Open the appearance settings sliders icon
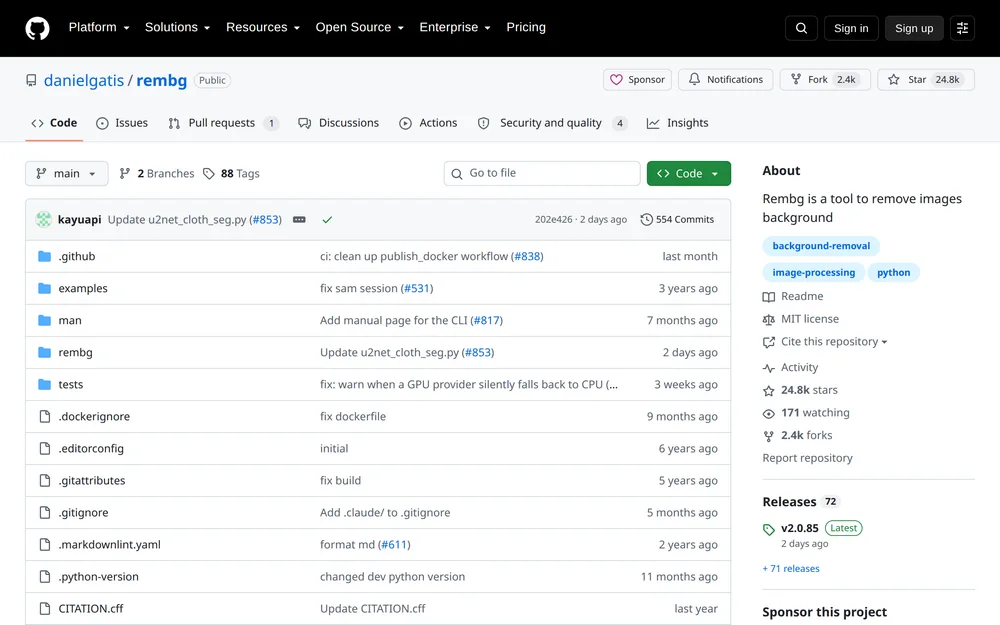The width and height of the screenshot is (1000, 625). (962, 28)
